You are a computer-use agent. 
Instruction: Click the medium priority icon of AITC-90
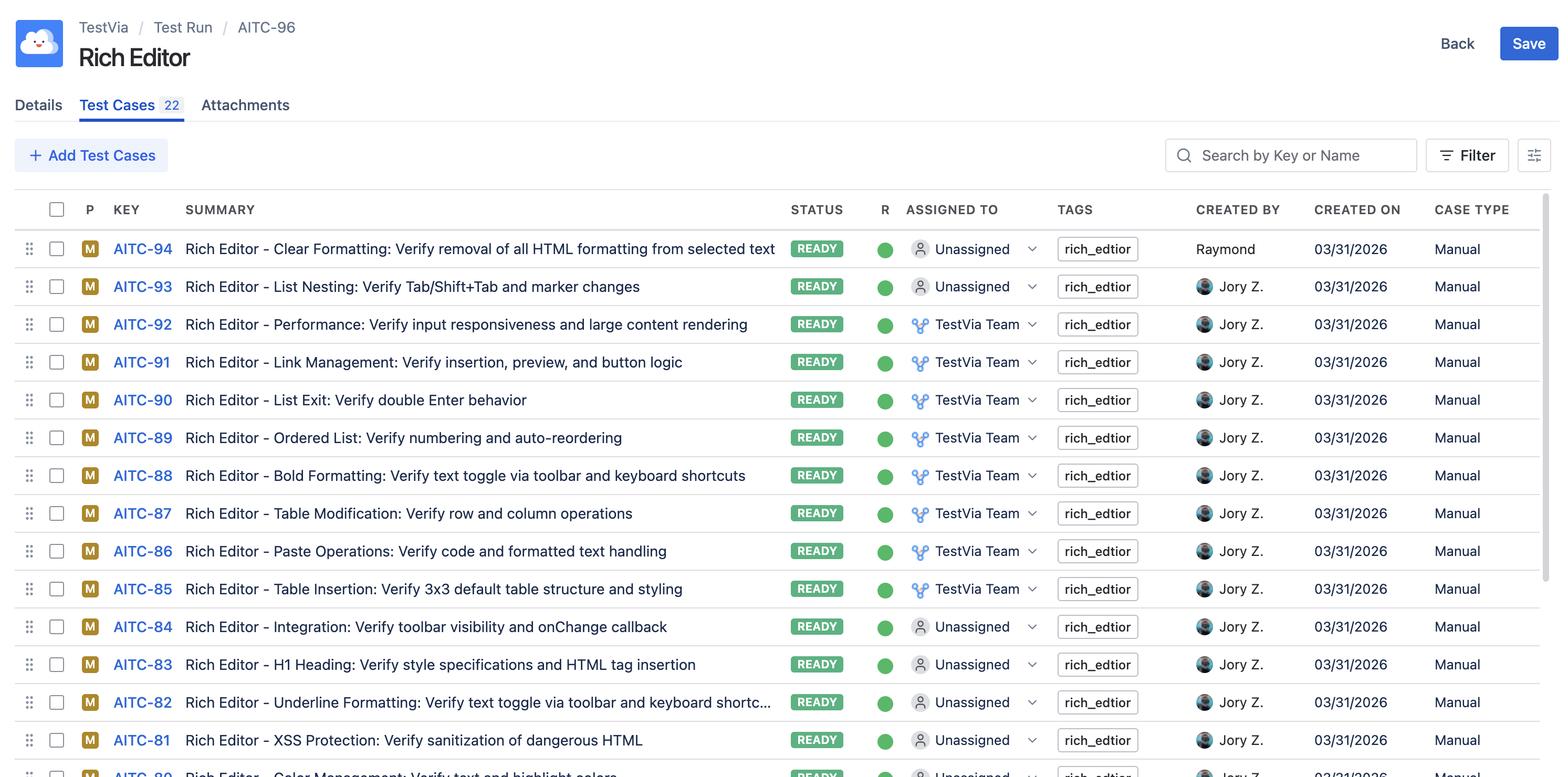tap(90, 400)
